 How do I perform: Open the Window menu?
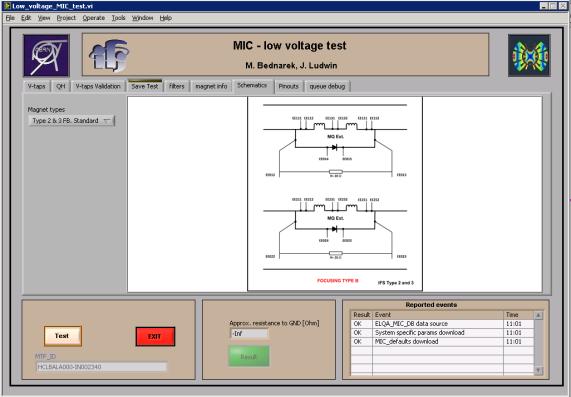tap(142, 18)
